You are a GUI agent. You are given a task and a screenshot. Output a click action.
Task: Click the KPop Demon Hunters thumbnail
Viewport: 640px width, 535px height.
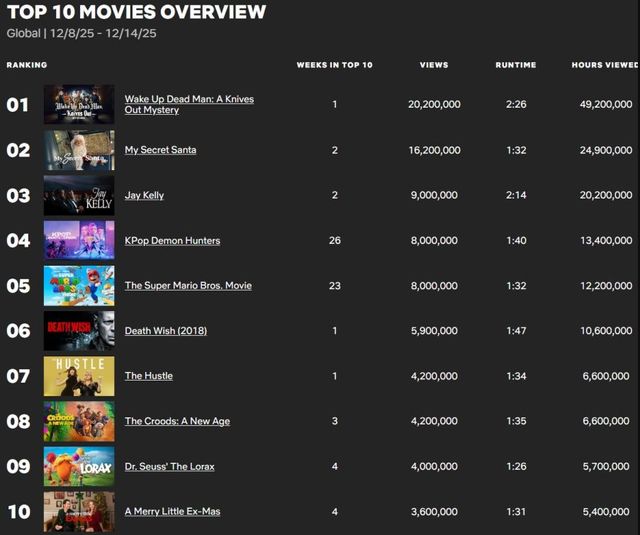coord(79,240)
